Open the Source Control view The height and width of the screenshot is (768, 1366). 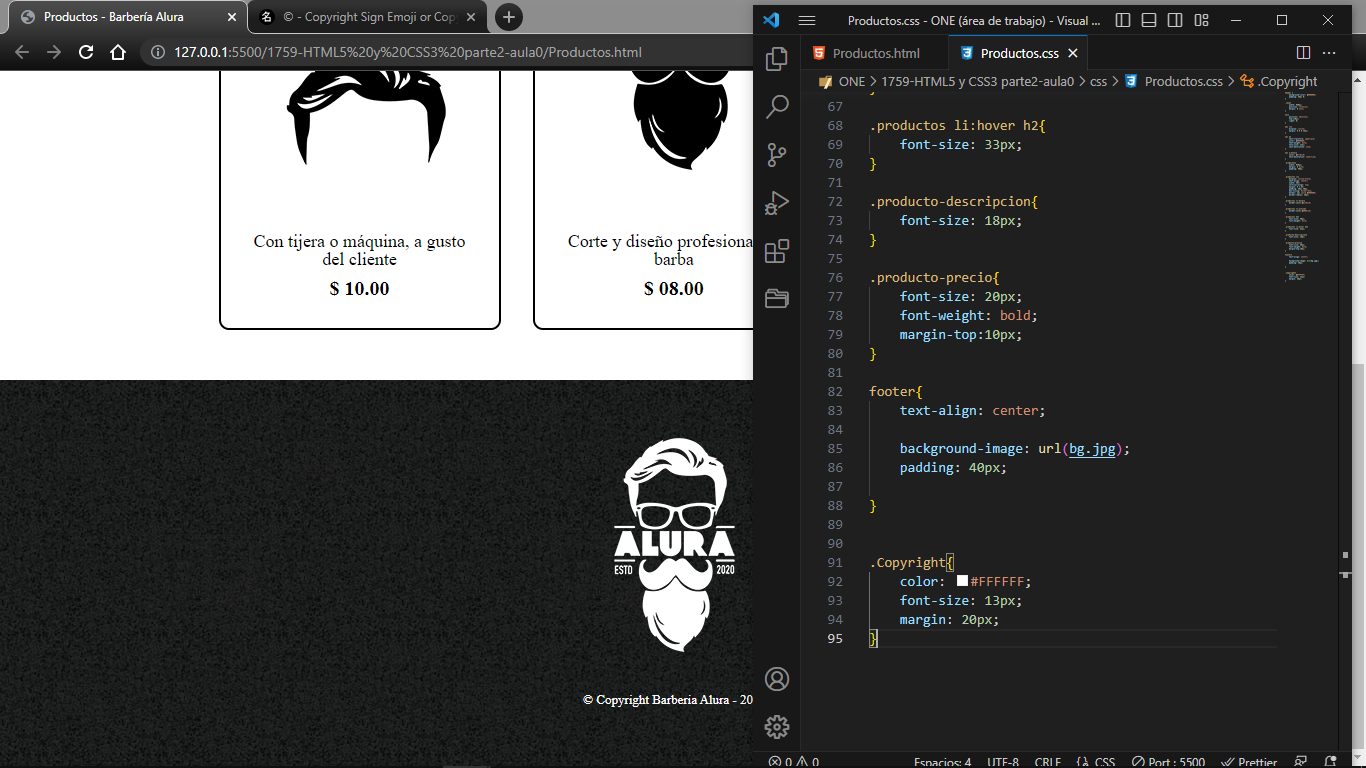(x=777, y=155)
